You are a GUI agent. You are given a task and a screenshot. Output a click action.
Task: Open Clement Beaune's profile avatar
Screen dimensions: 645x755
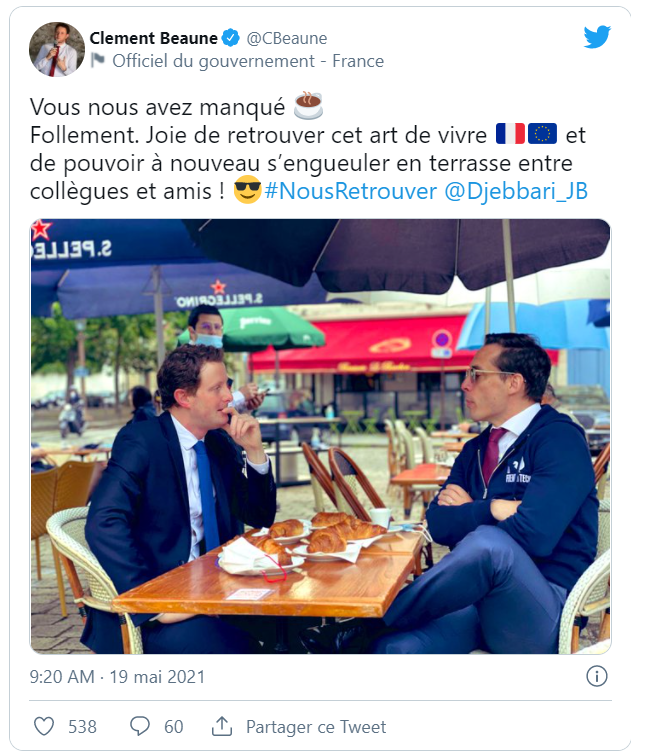click(57, 49)
